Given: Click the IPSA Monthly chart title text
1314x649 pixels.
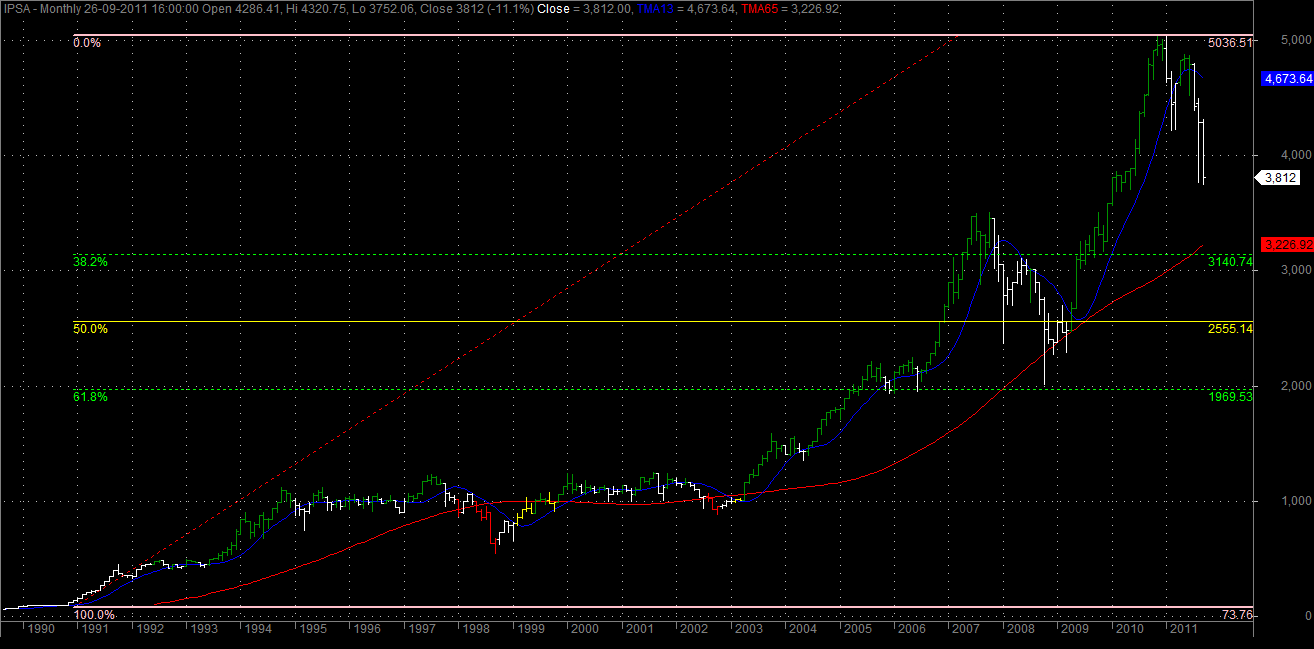Looking at the screenshot, I should click(x=43, y=7).
